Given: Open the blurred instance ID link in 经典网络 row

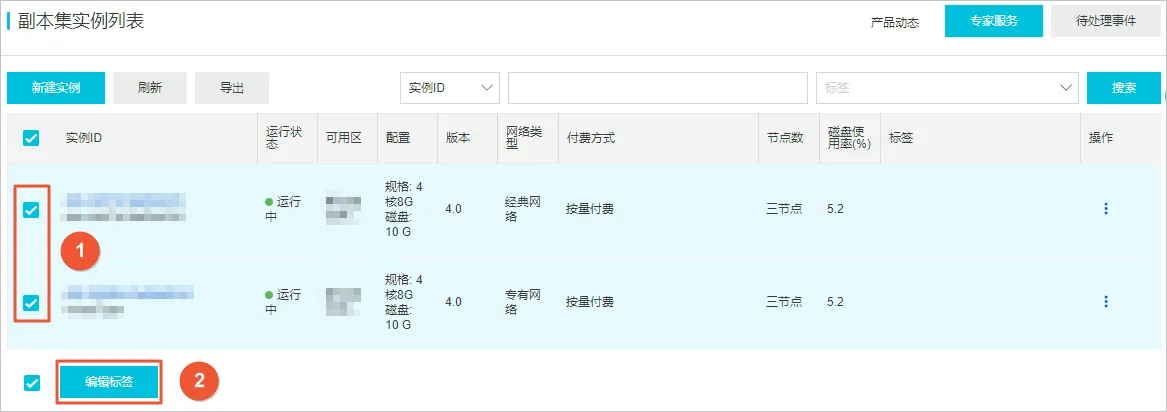Looking at the screenshot, I should (x=124, y=201).
